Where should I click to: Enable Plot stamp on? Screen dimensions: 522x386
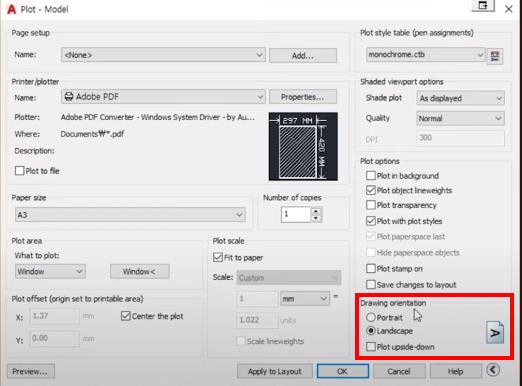(x=371, y=269)
